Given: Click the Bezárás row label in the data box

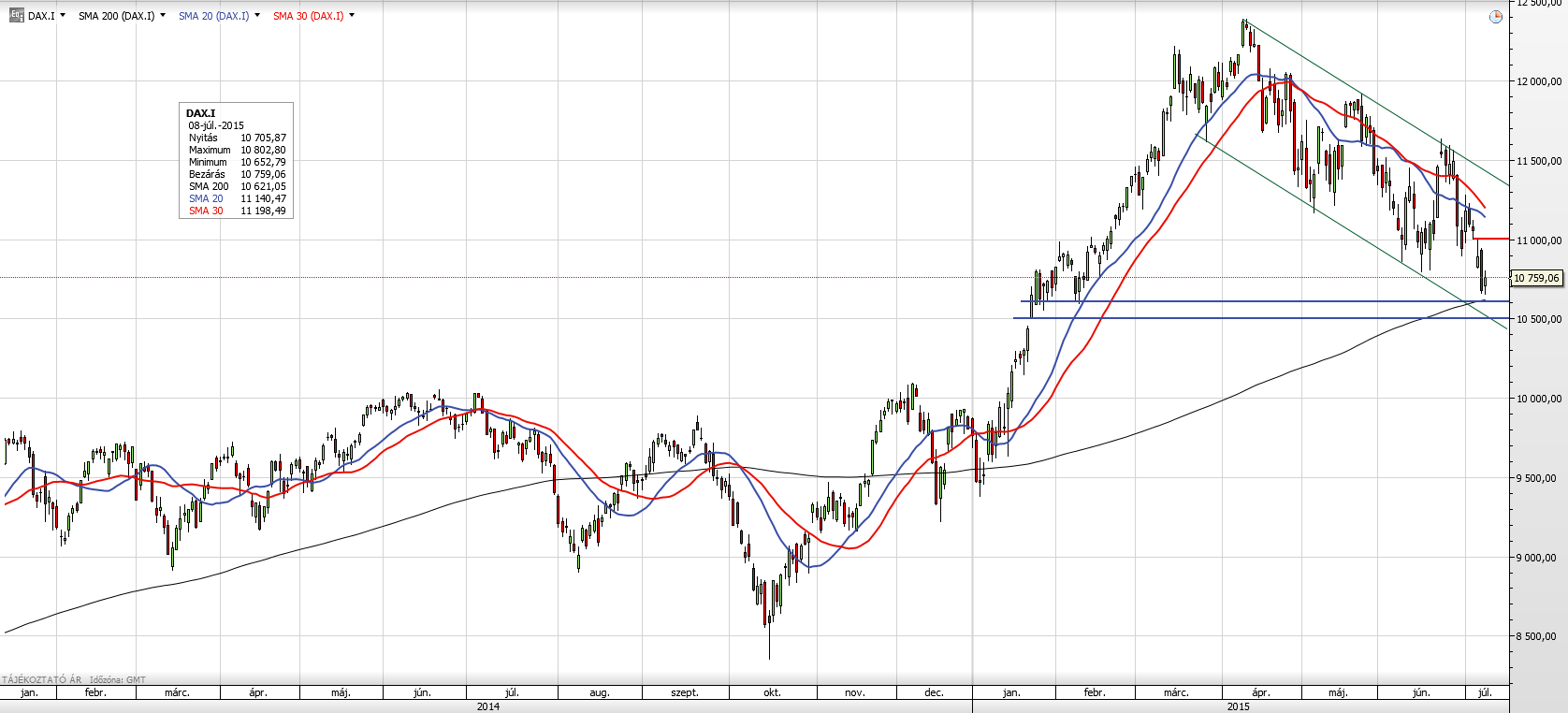Looking at the screenshot, I should (x=207, y=174).
